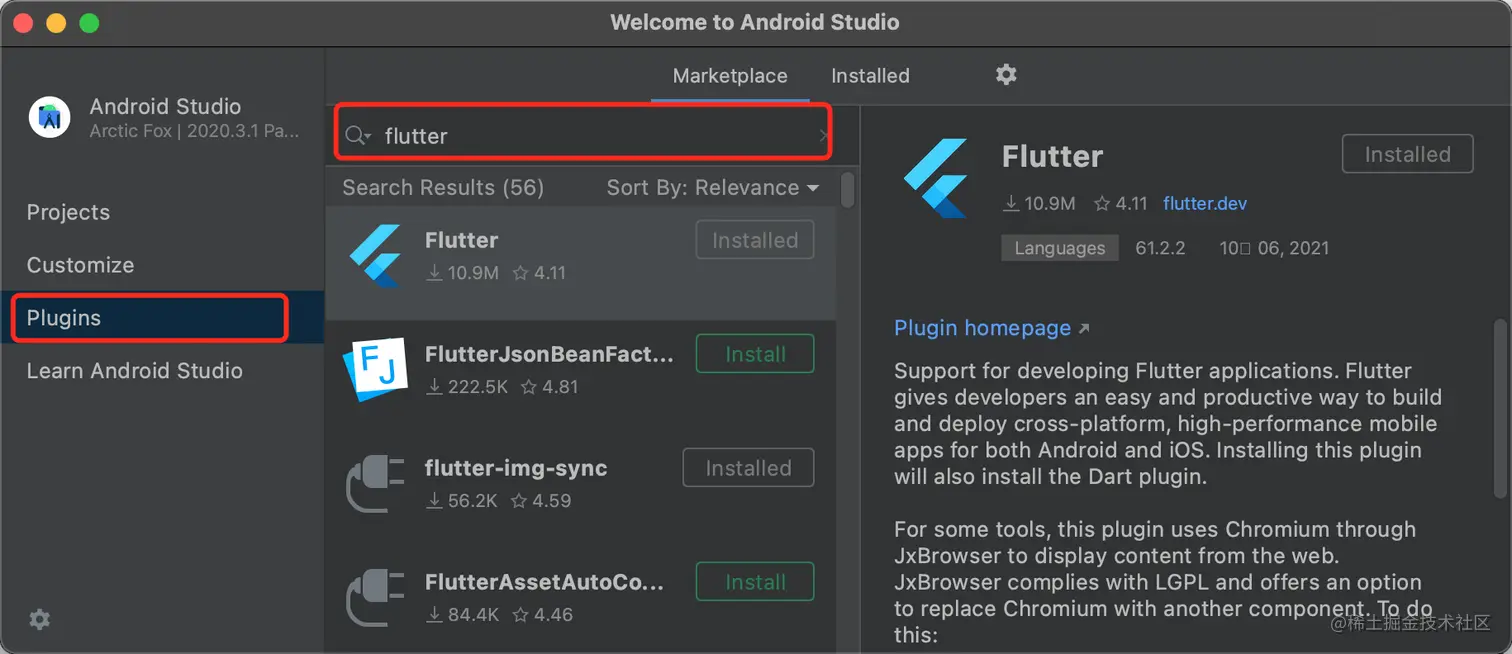This screenshot has width=1512, height=654.
Task: Switch to the Installed tab
Action: [x=870, y=76]
